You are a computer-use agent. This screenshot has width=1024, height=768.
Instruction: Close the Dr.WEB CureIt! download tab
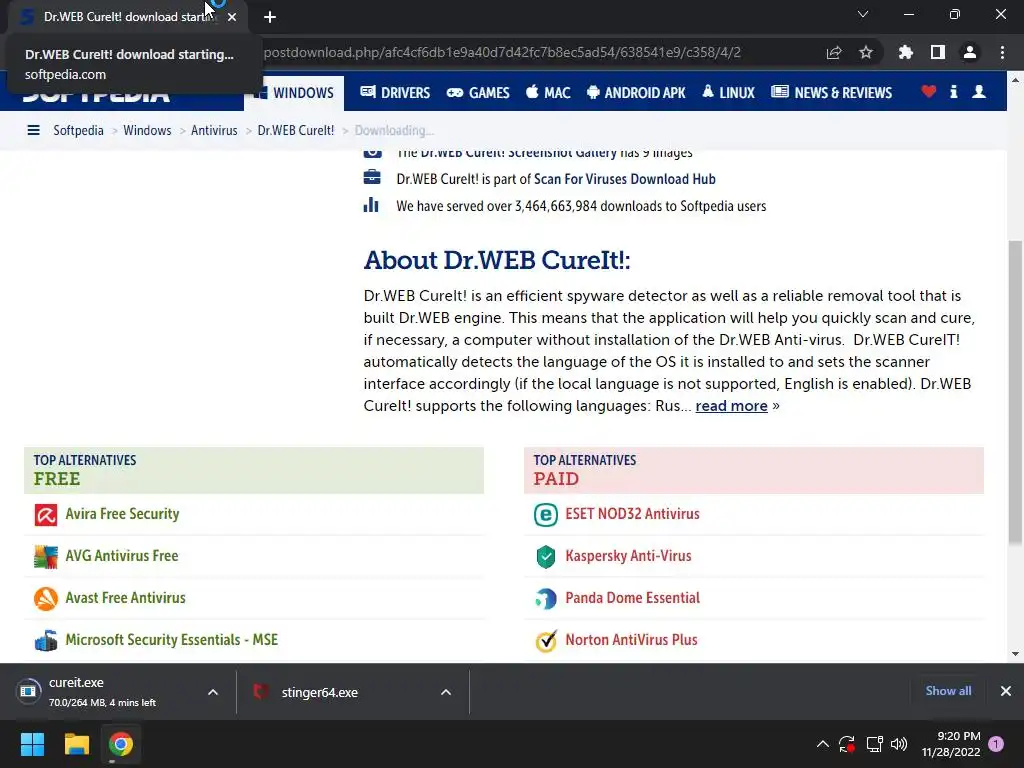click(x=232, y=17)
